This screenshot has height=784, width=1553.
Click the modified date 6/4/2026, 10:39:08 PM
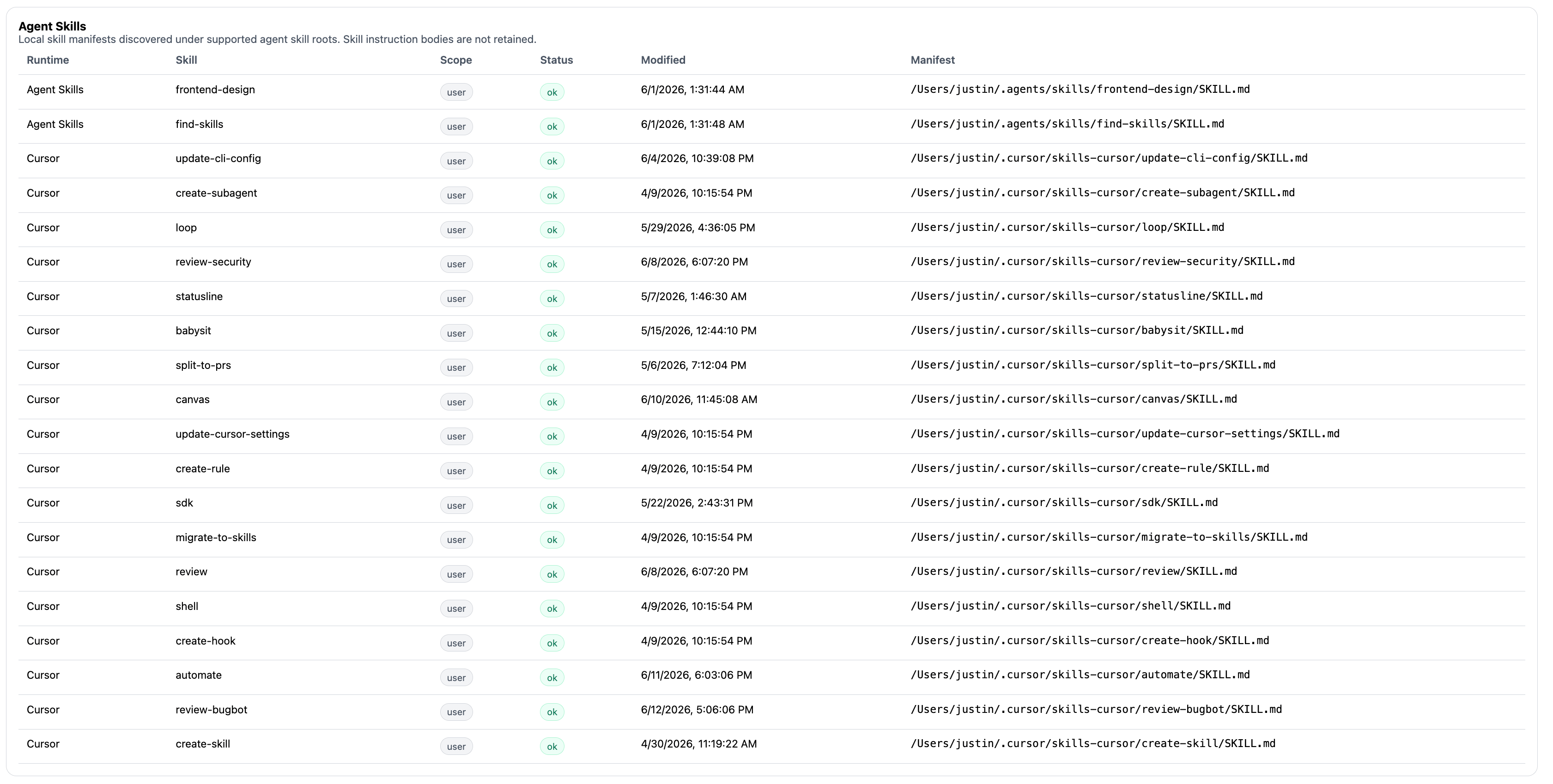[698, 158]
